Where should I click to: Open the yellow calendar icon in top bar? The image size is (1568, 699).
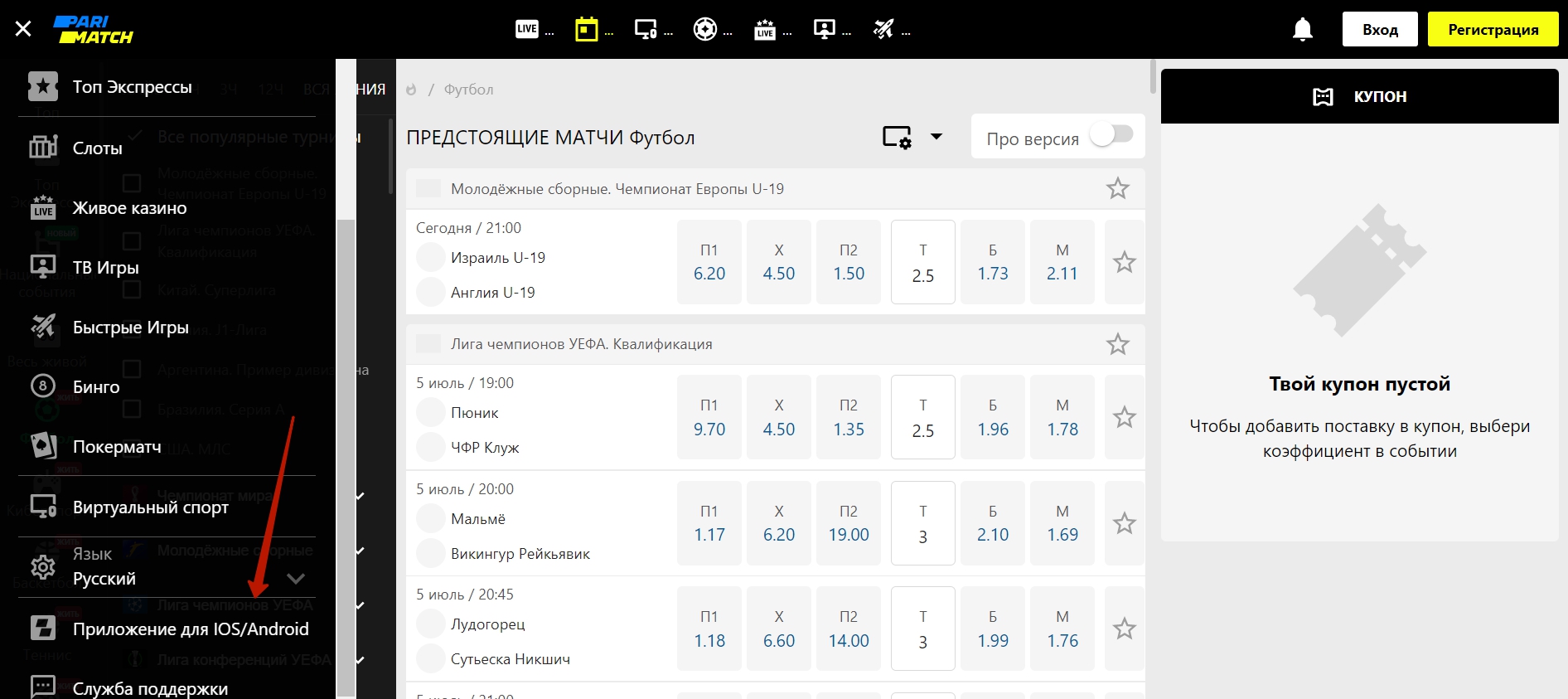coord(587,30)
